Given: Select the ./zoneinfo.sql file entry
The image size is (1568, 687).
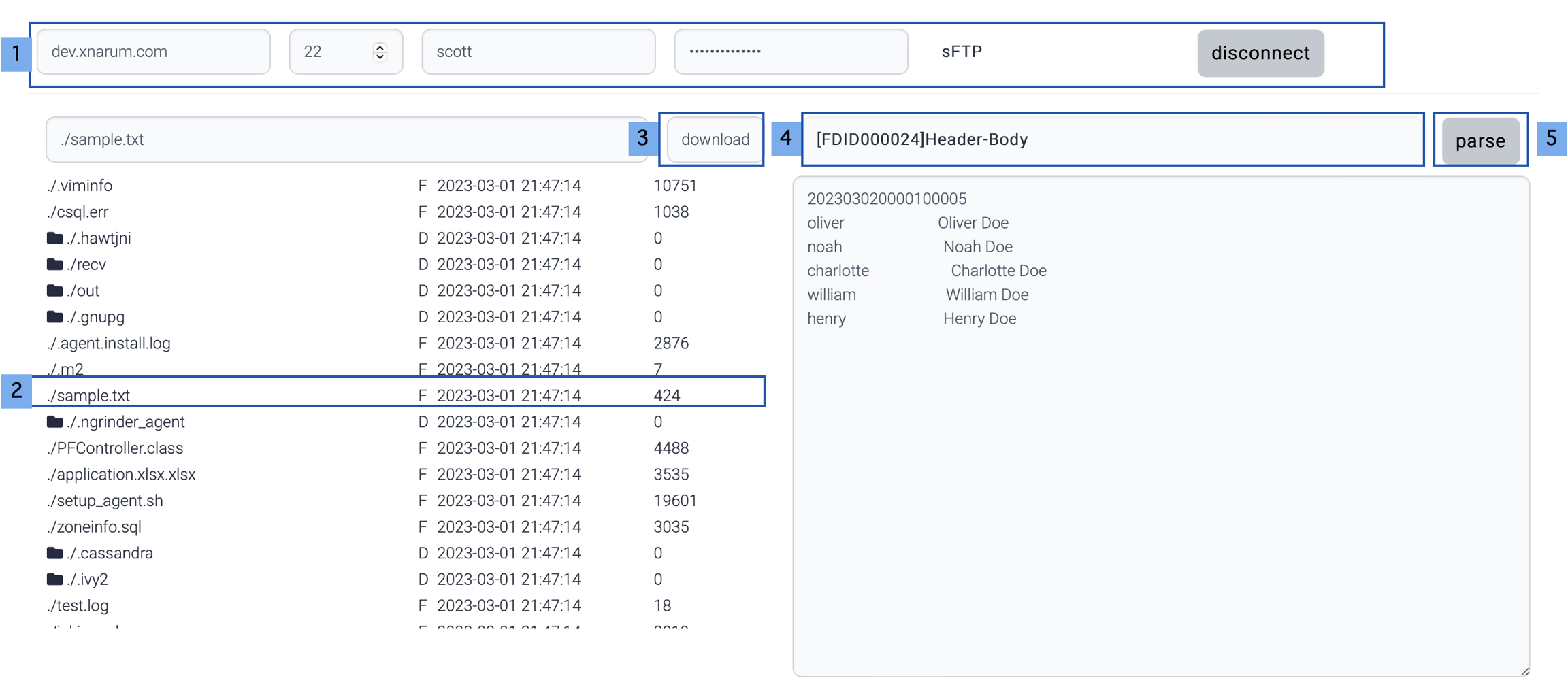Looking at the screenshot, I should tap(94, 527).
